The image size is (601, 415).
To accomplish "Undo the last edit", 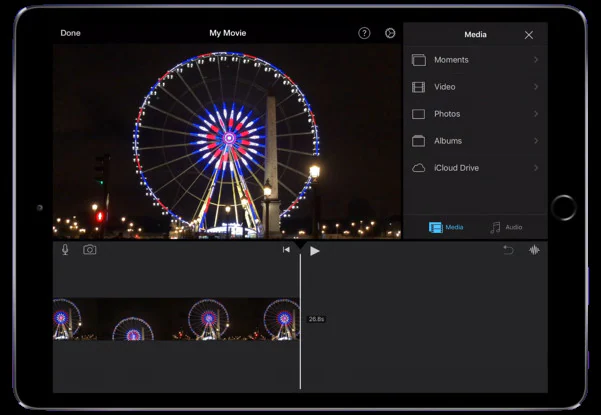I will tap(508, 250).
